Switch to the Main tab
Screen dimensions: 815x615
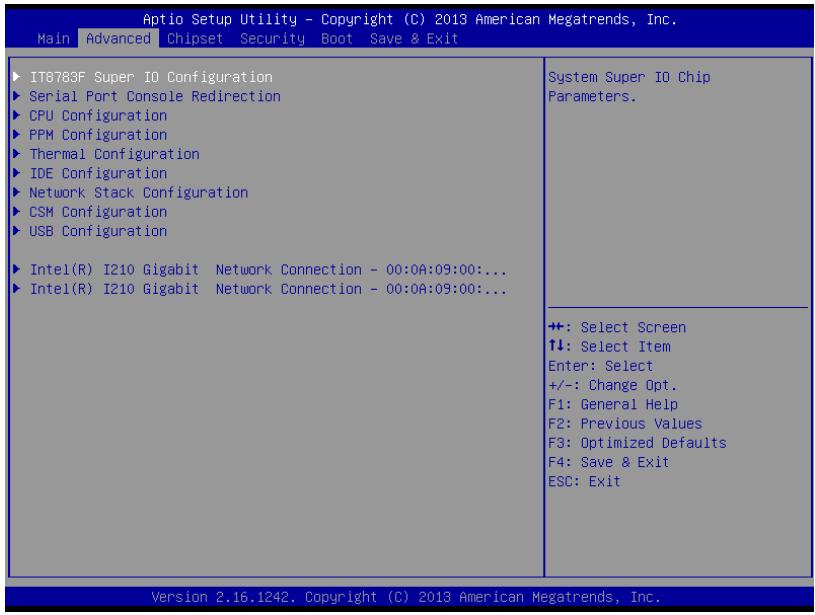[x=54, y=38]
